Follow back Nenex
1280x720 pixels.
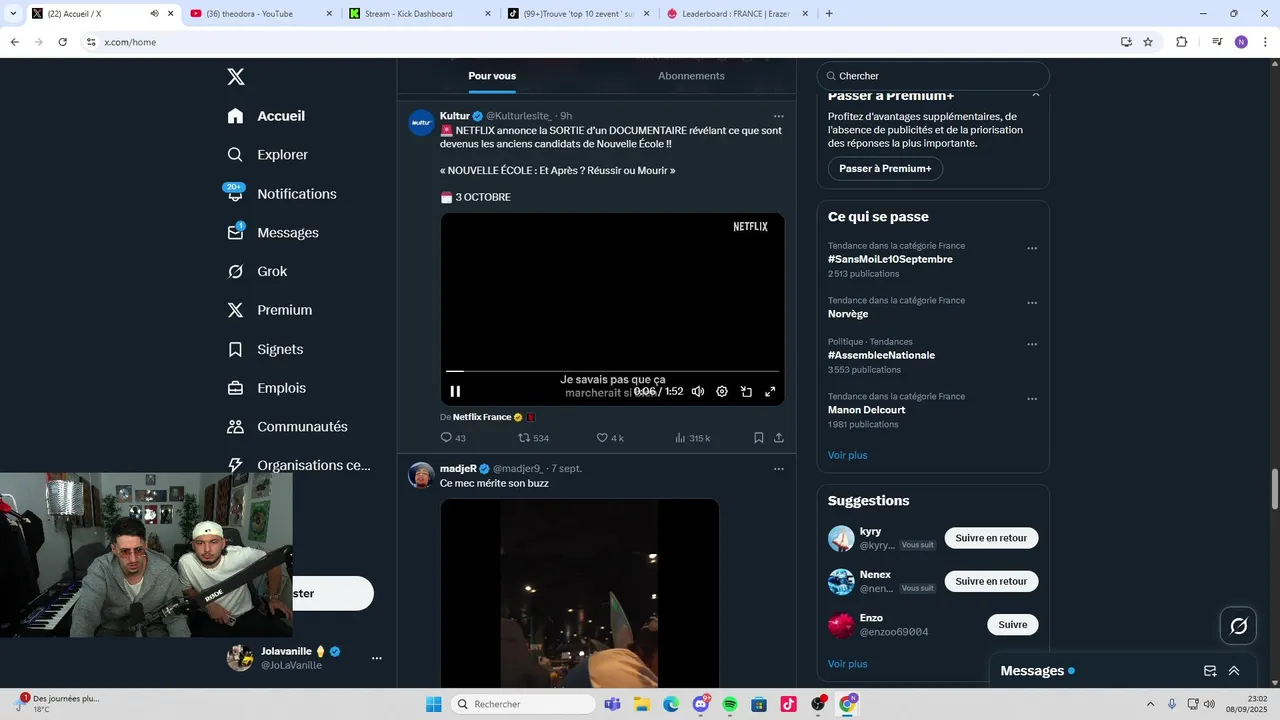[x=991, y=581]
